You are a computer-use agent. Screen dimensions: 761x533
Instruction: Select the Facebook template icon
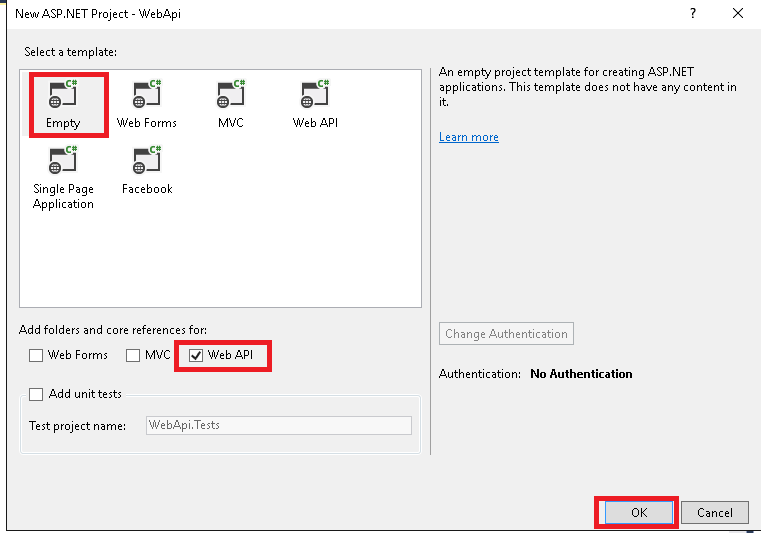pos(147,161)
